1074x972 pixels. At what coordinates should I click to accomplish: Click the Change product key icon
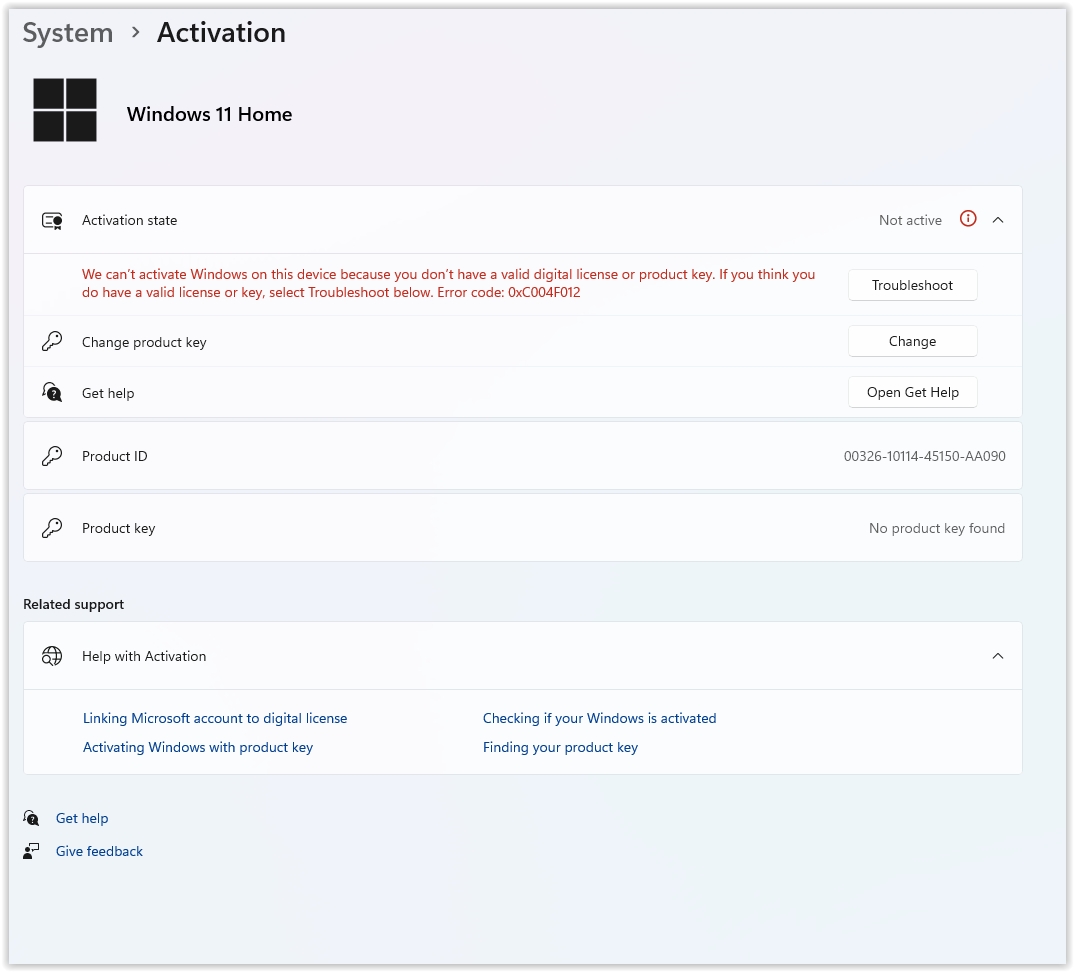[52, 342]
